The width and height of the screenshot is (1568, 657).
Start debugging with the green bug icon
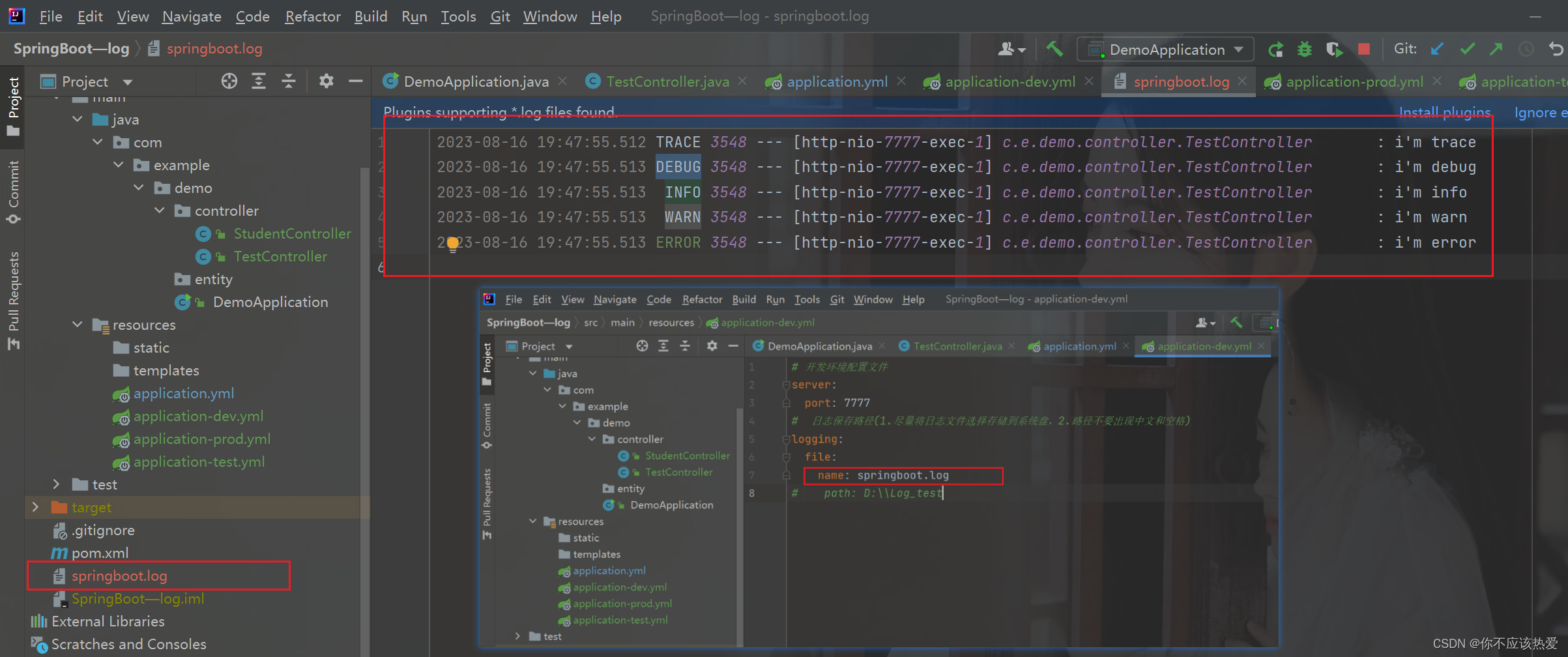click(1305, 50)
